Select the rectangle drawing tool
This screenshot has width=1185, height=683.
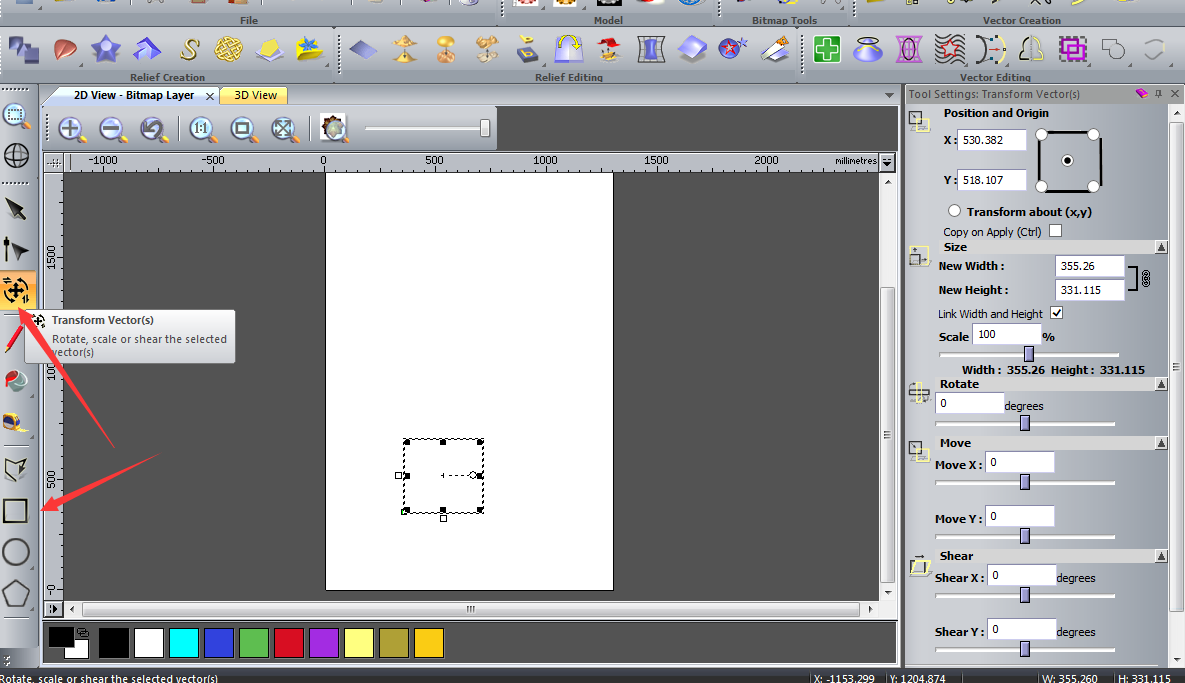(x=16, y=511)
